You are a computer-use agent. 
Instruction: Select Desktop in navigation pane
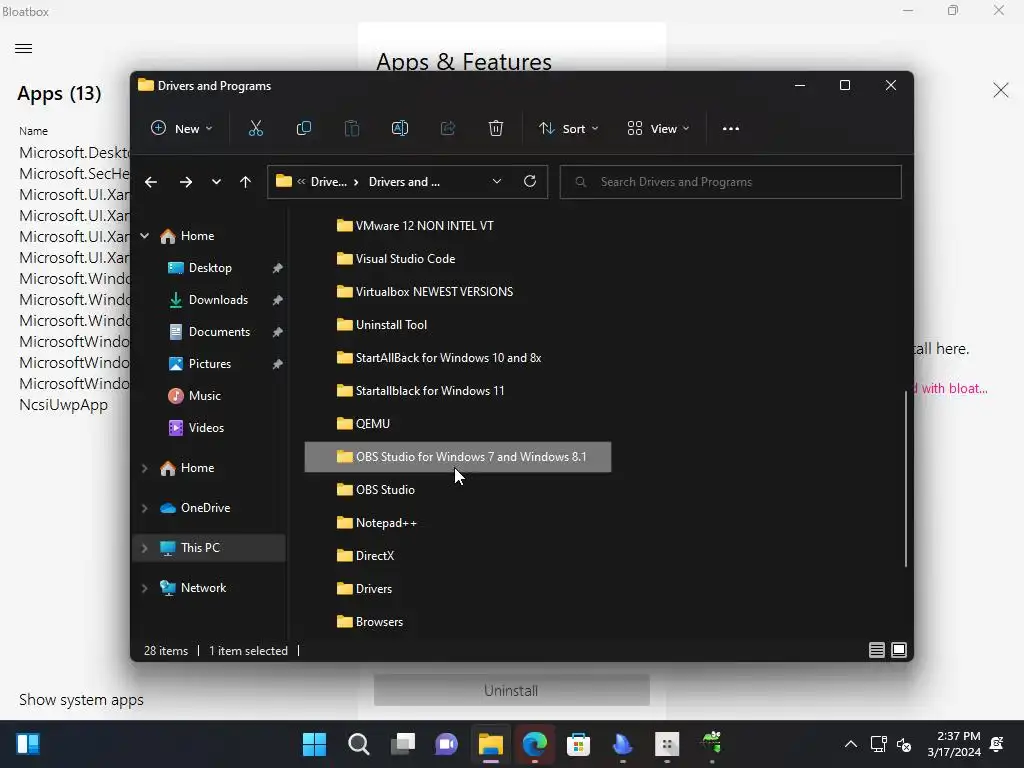point(211,268)
